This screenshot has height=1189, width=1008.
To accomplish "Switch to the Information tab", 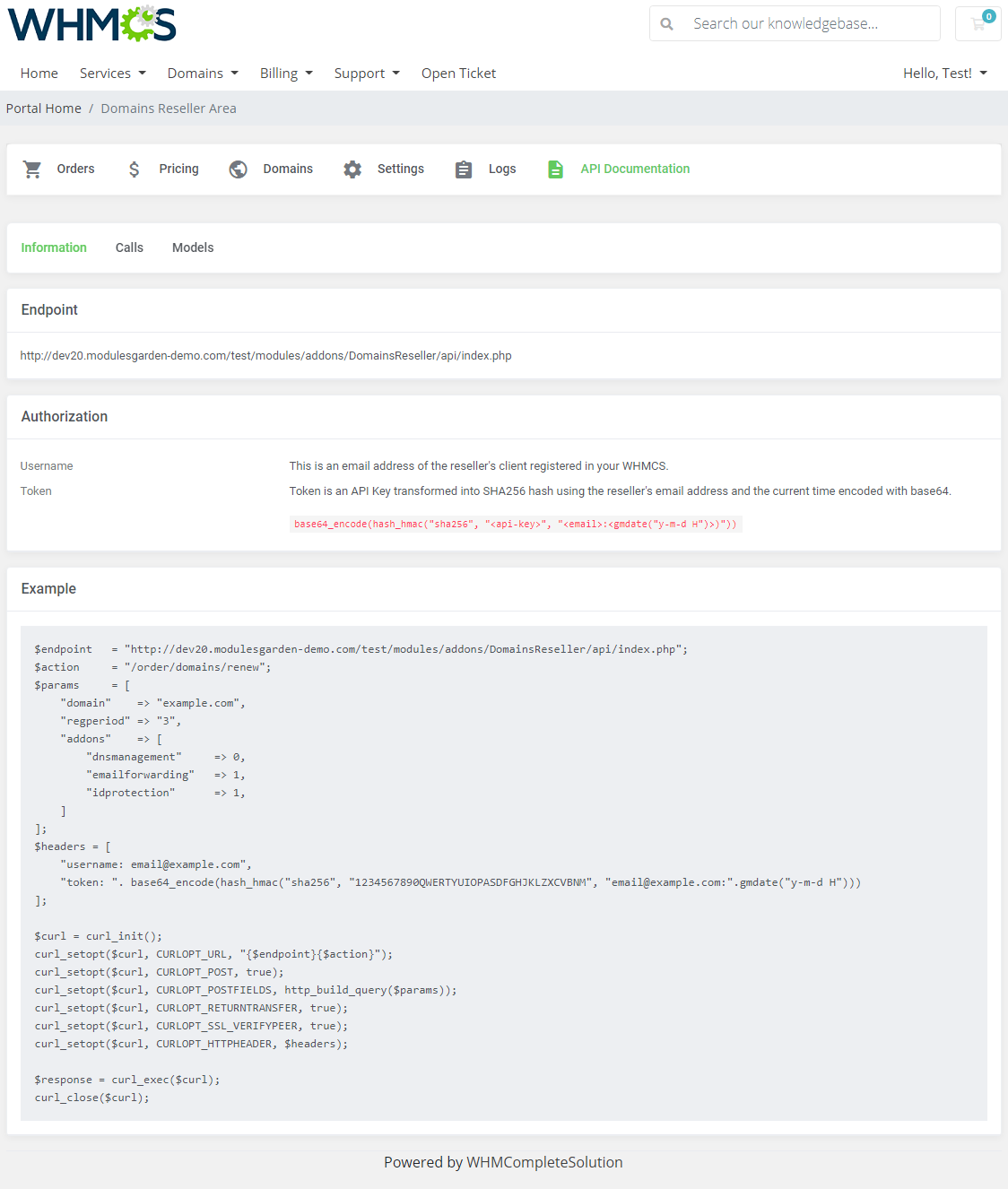I will point(54,247).
